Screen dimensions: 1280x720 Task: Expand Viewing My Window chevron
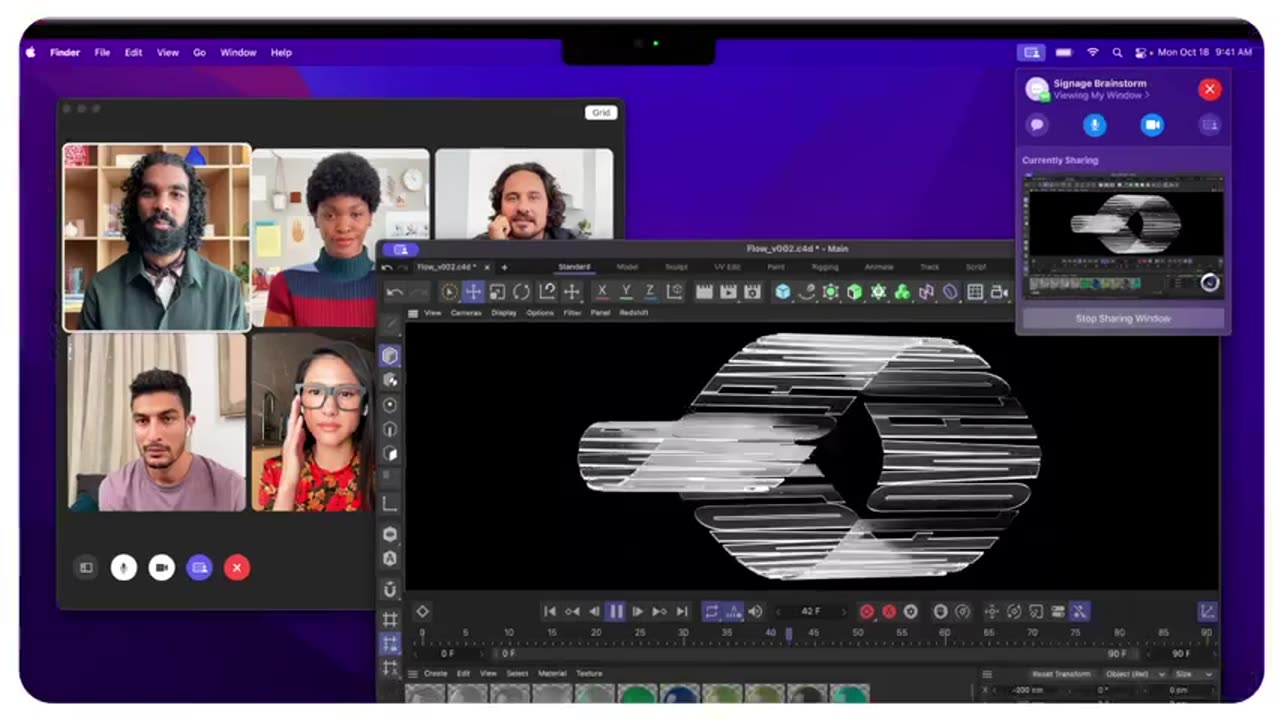[1147, 96]
